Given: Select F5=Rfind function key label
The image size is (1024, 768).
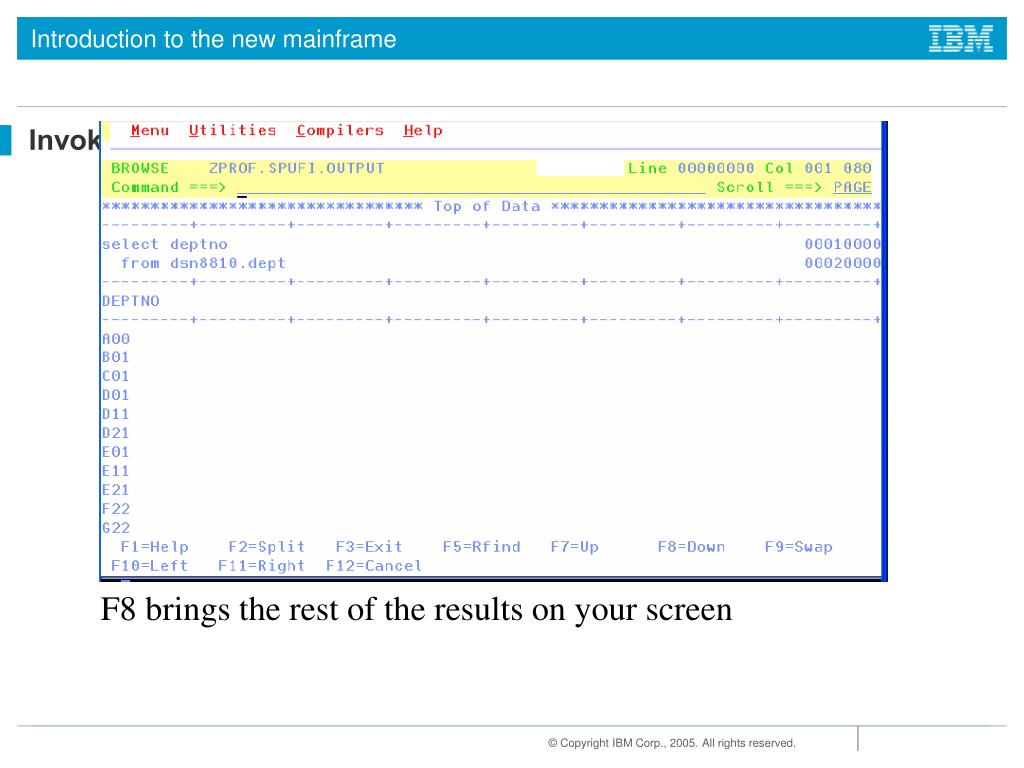Looking at the screenshot, I should click(481, 547).
